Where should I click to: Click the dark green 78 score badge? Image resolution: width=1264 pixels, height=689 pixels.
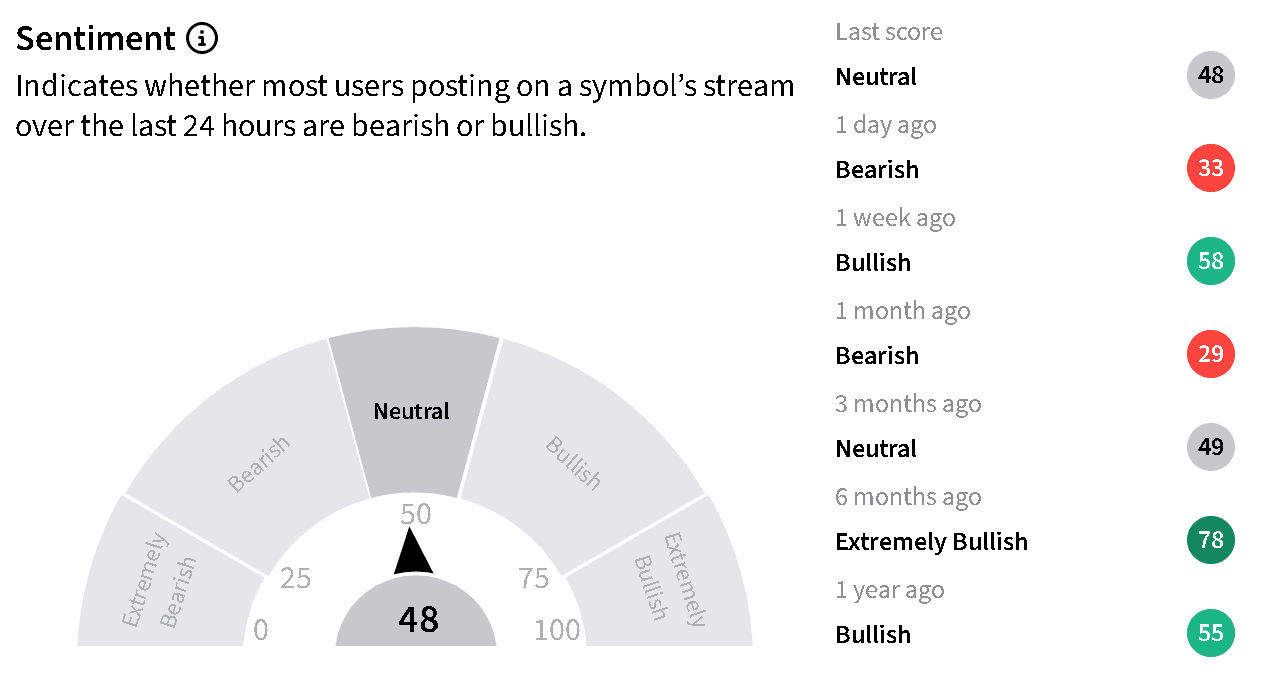1211,540
